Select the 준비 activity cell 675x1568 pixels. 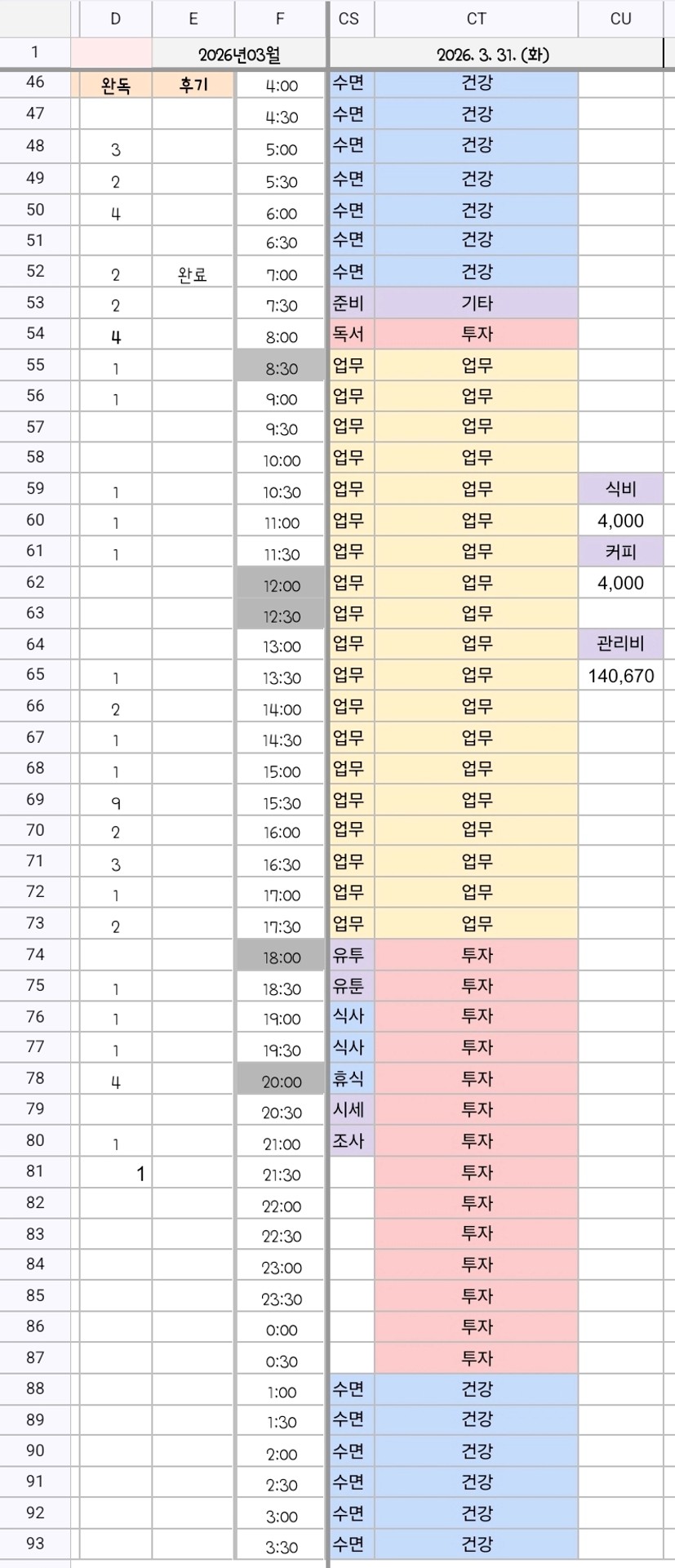pyautogui.click(x=349, y=304)
